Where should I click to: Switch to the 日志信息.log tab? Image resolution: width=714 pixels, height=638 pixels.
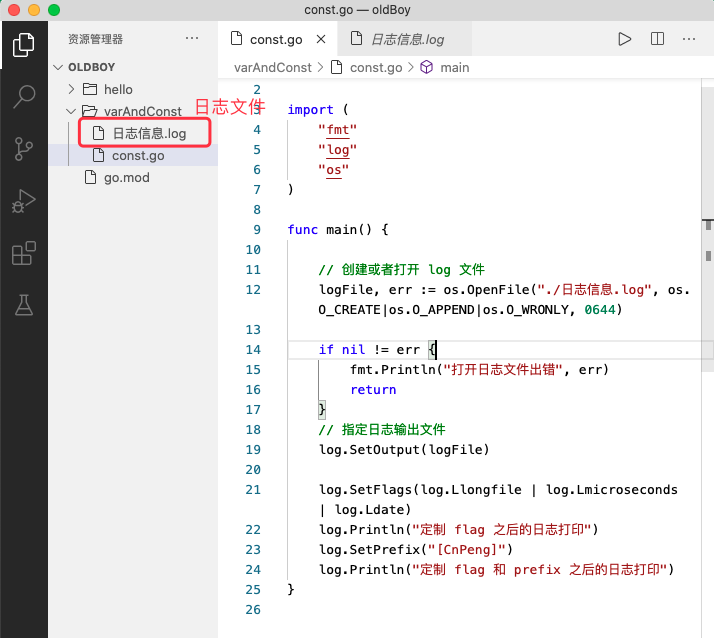[407, 40]
